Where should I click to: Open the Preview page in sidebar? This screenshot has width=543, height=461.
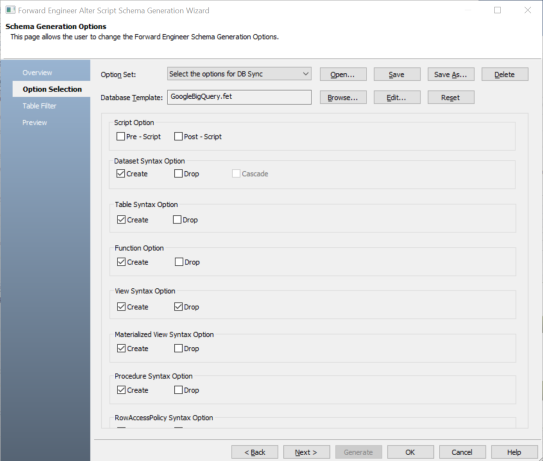pos(35,123)
